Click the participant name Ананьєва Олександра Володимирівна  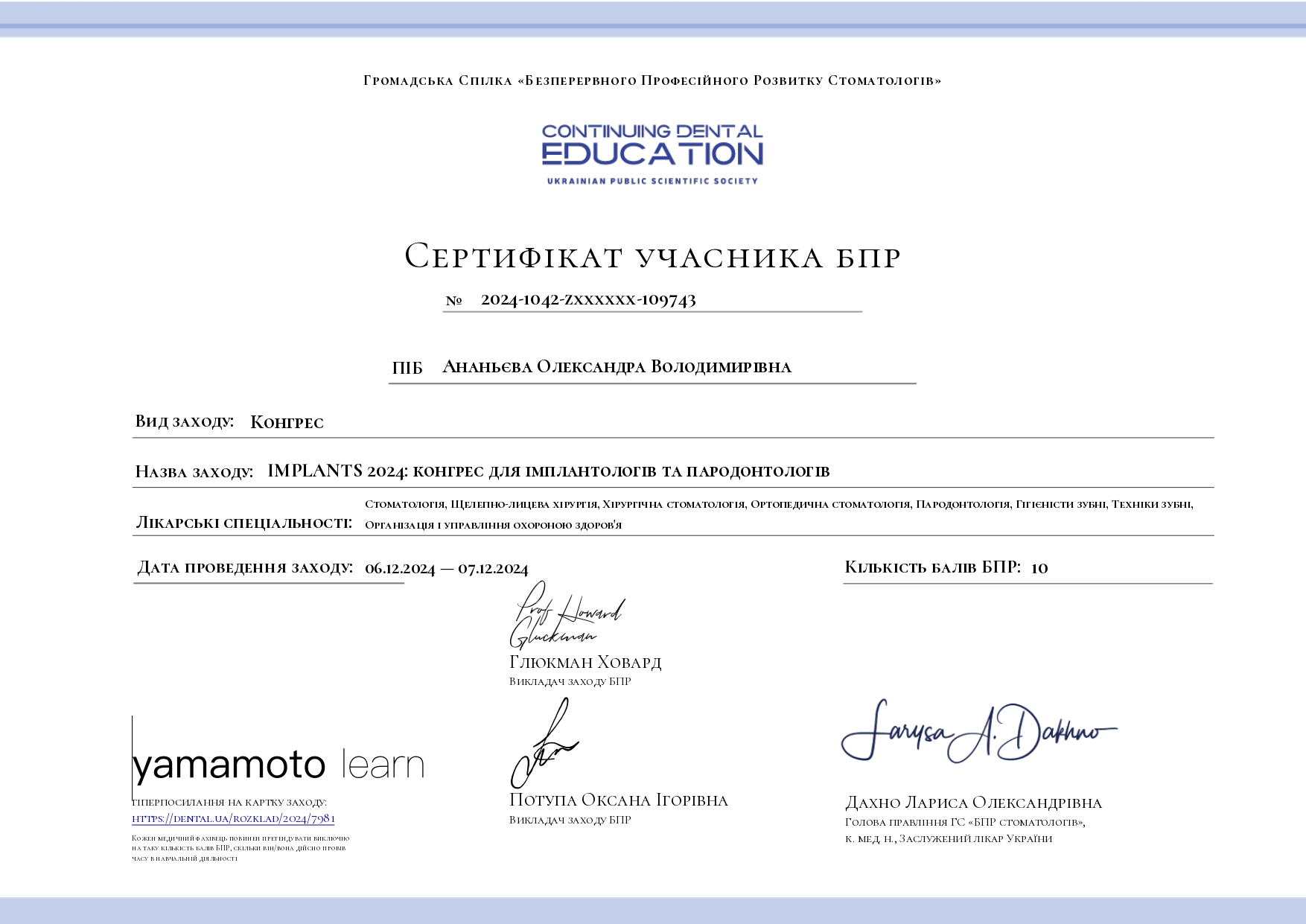[617, 367]
